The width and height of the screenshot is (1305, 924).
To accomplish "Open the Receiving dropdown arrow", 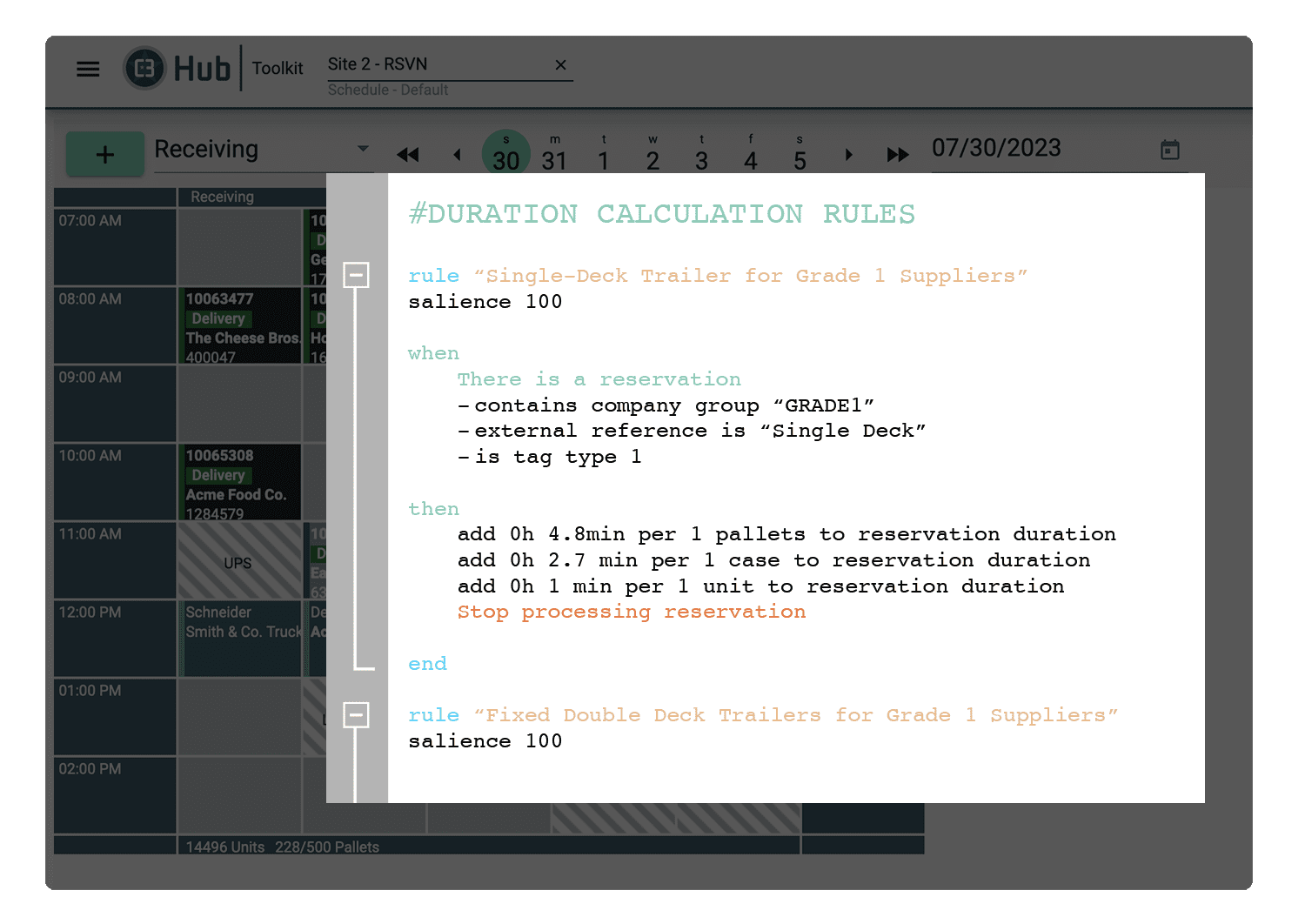I will click(363, 149).
